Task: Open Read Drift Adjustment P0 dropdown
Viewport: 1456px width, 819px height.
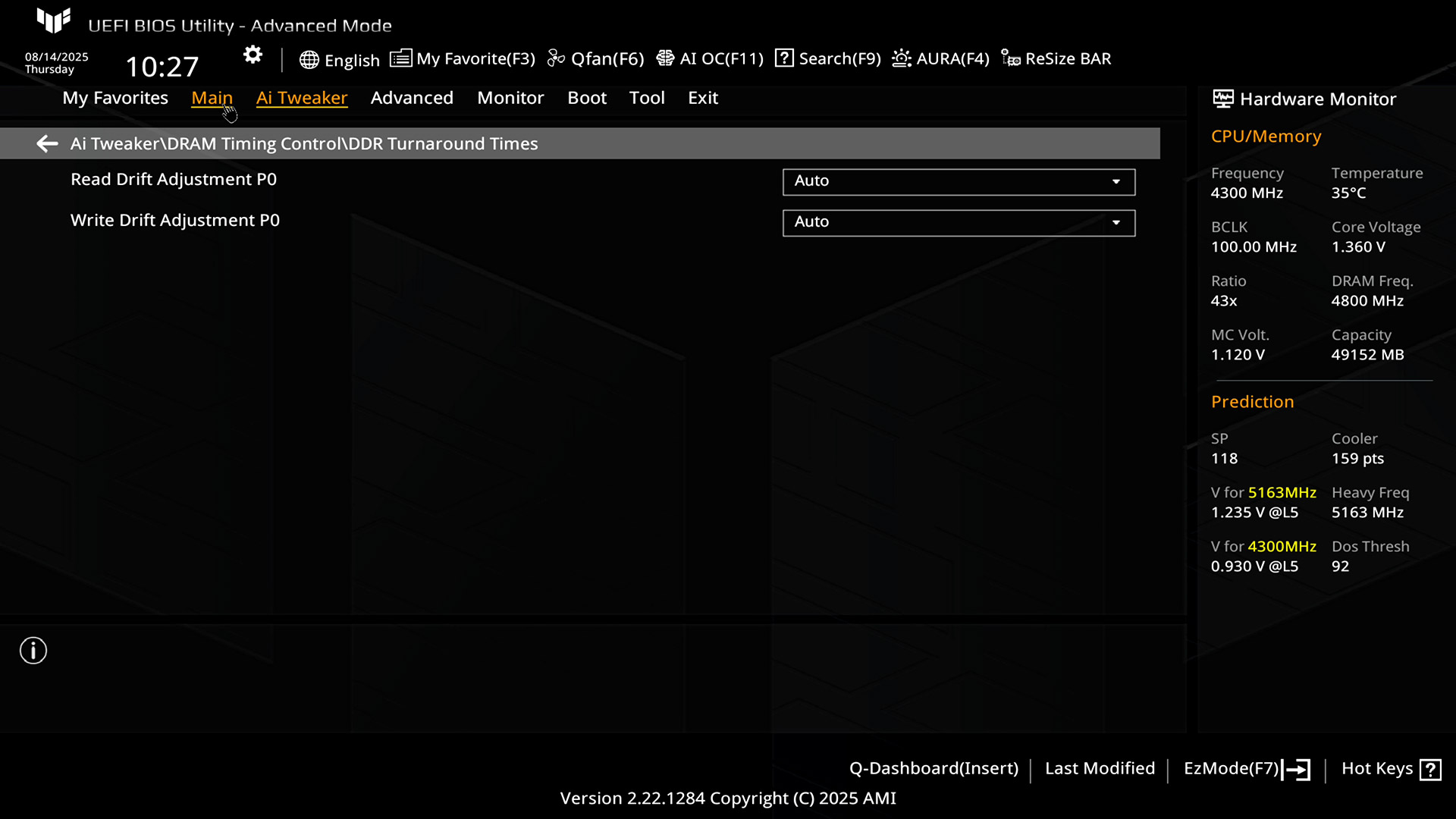Action: (x=959, y=181)
